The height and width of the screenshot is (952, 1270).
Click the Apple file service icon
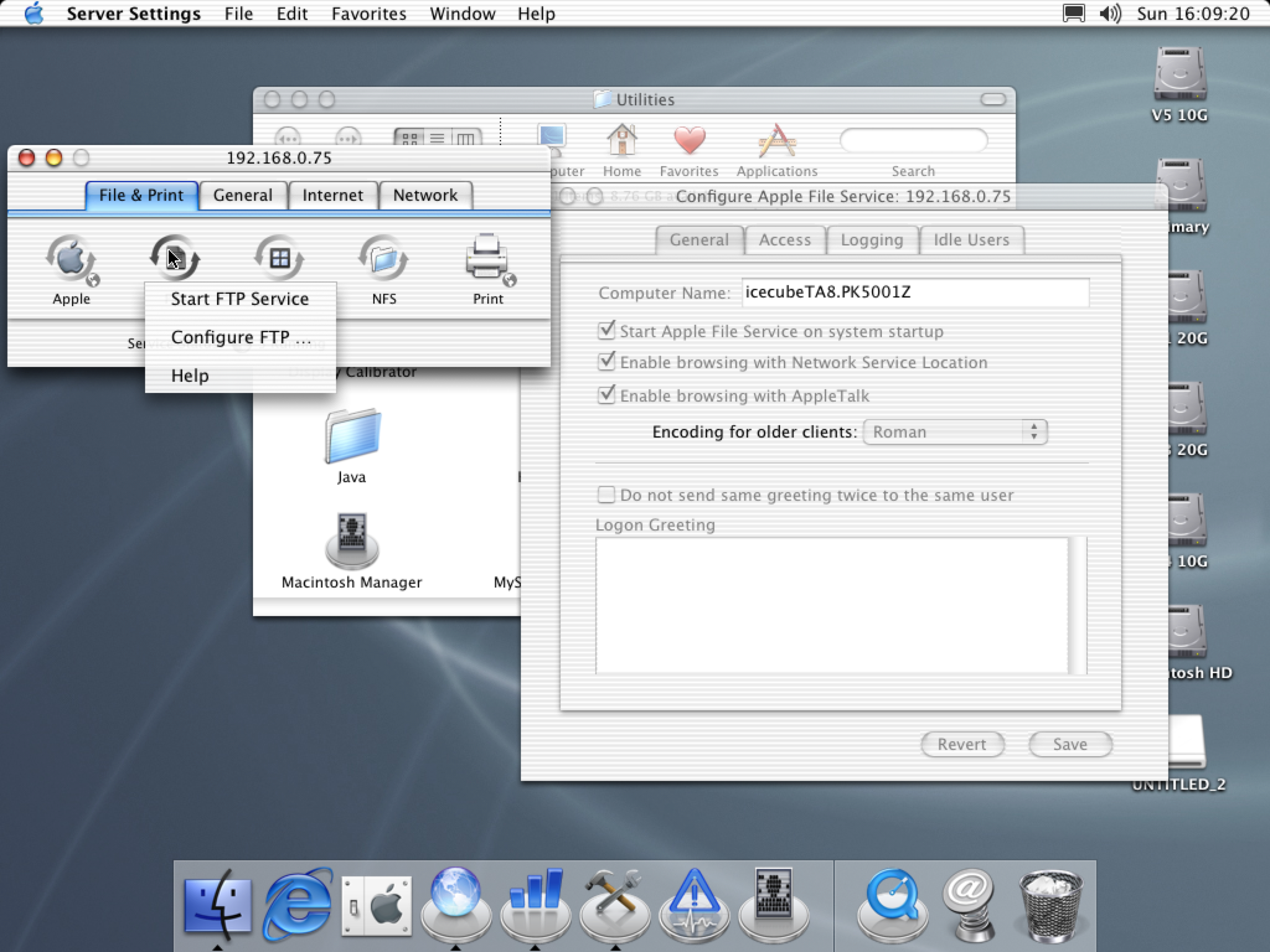point(72,259)
